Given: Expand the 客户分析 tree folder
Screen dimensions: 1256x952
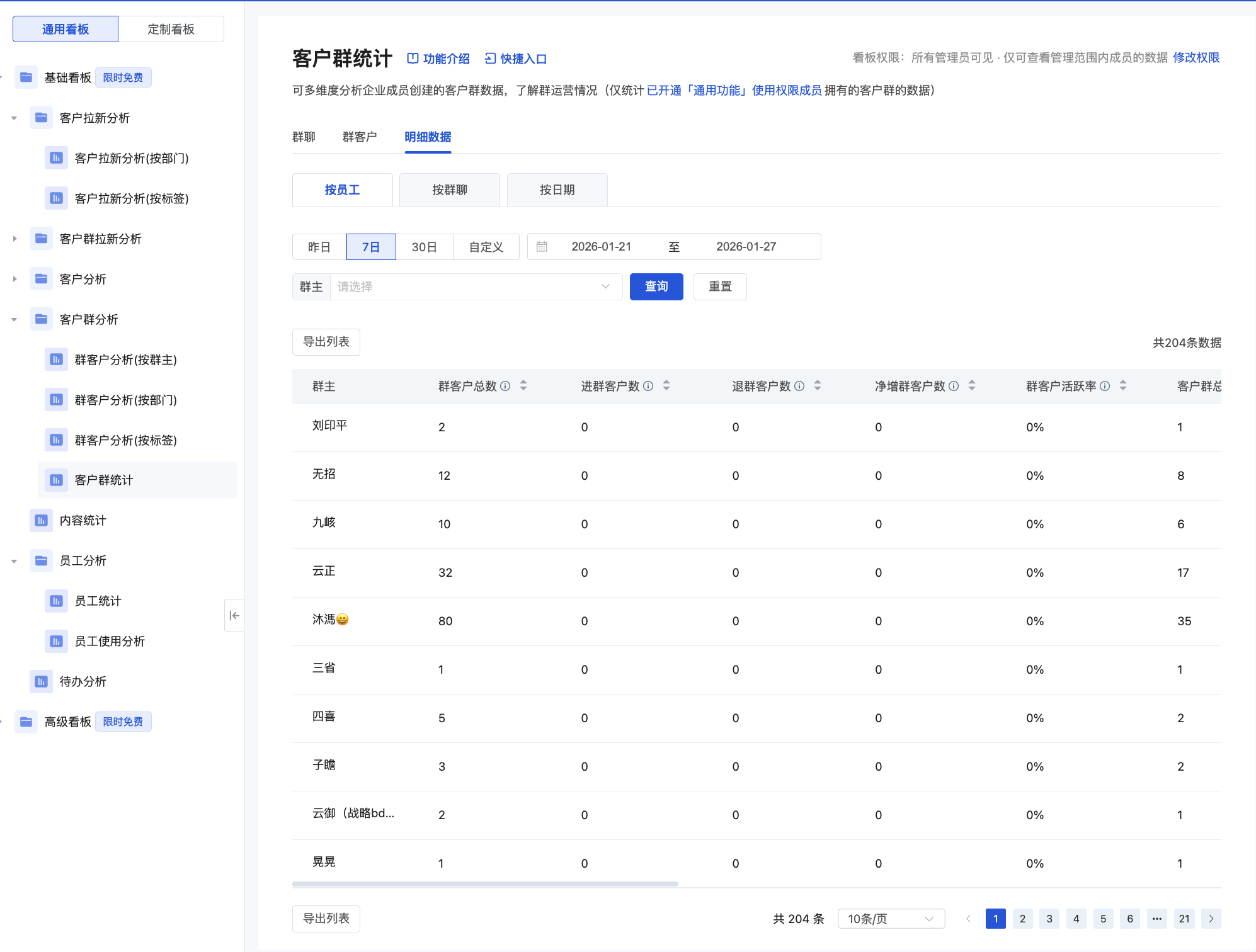Looking at the screenshot, I should tap(14, 279).
